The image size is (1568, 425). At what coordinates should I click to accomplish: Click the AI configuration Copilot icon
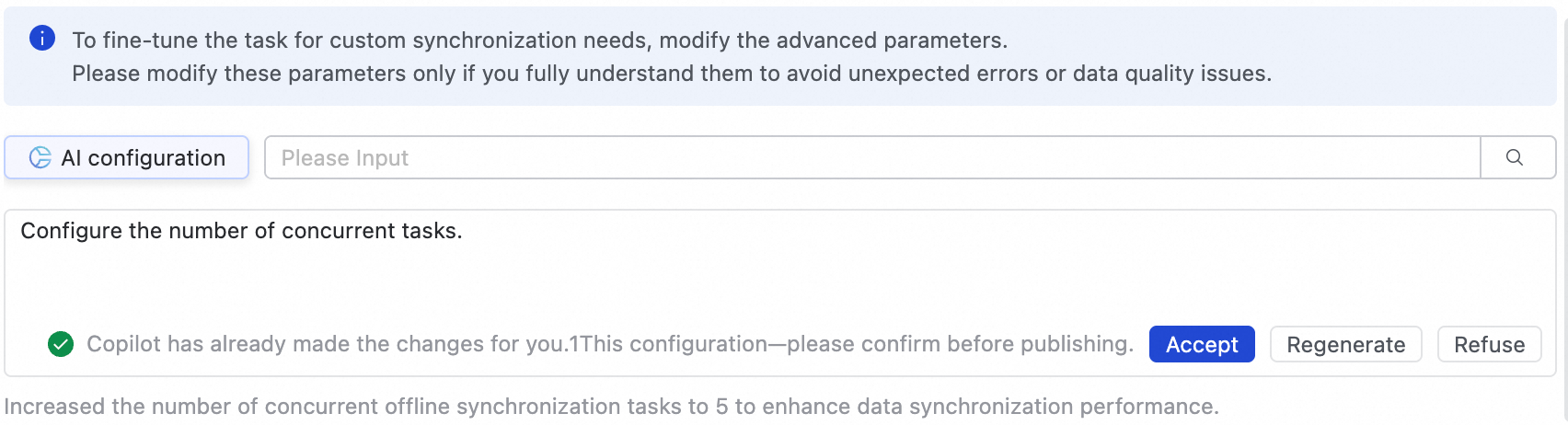(x=40, y=157)
